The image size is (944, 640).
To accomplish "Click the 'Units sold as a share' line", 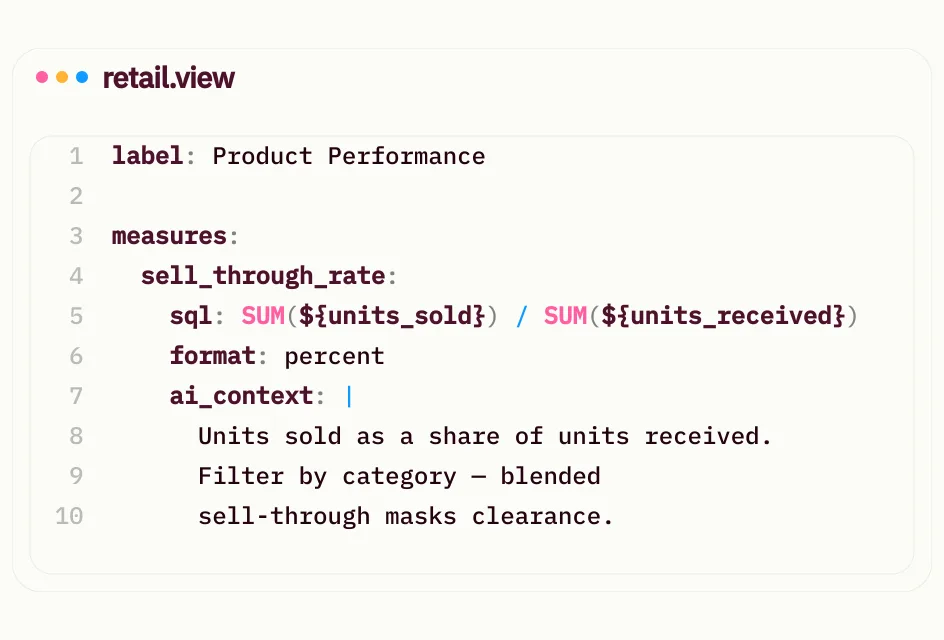I will point(485,436).
